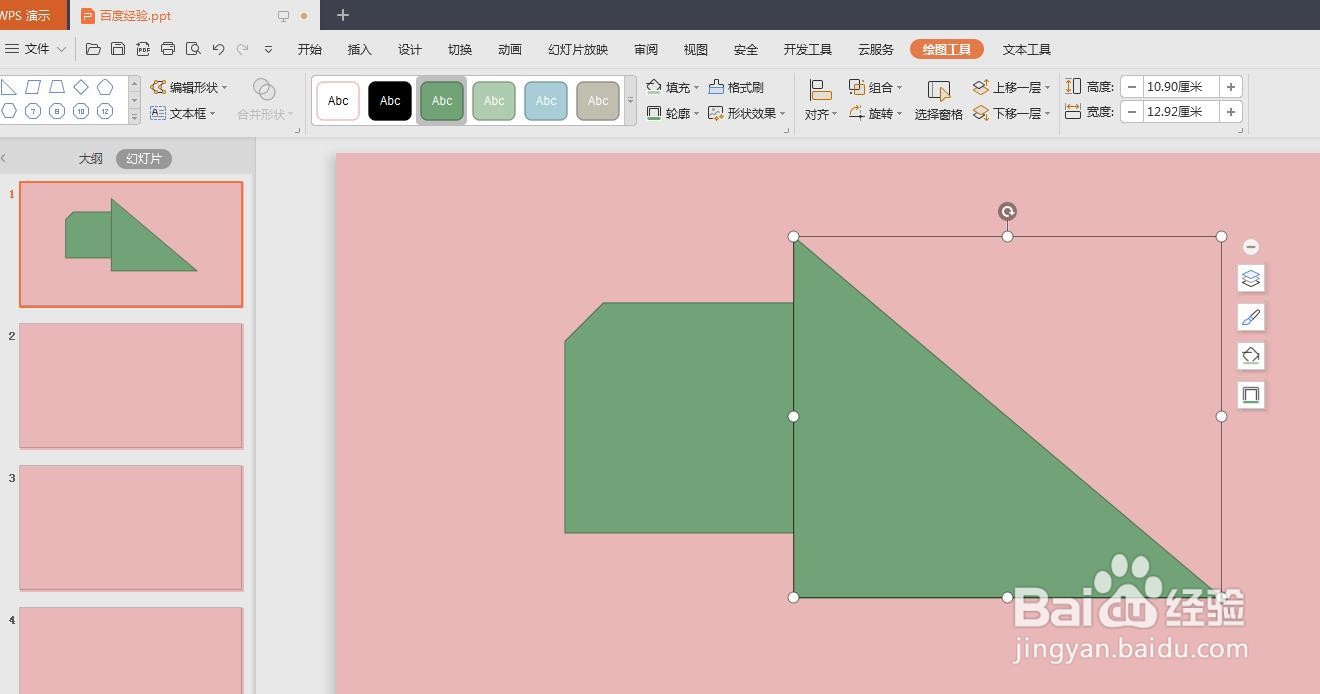Open the Fill (填充) dropdown
The height and width of the screenshot is (694, 1320).
pyautogui.click(x=673, y=87)
